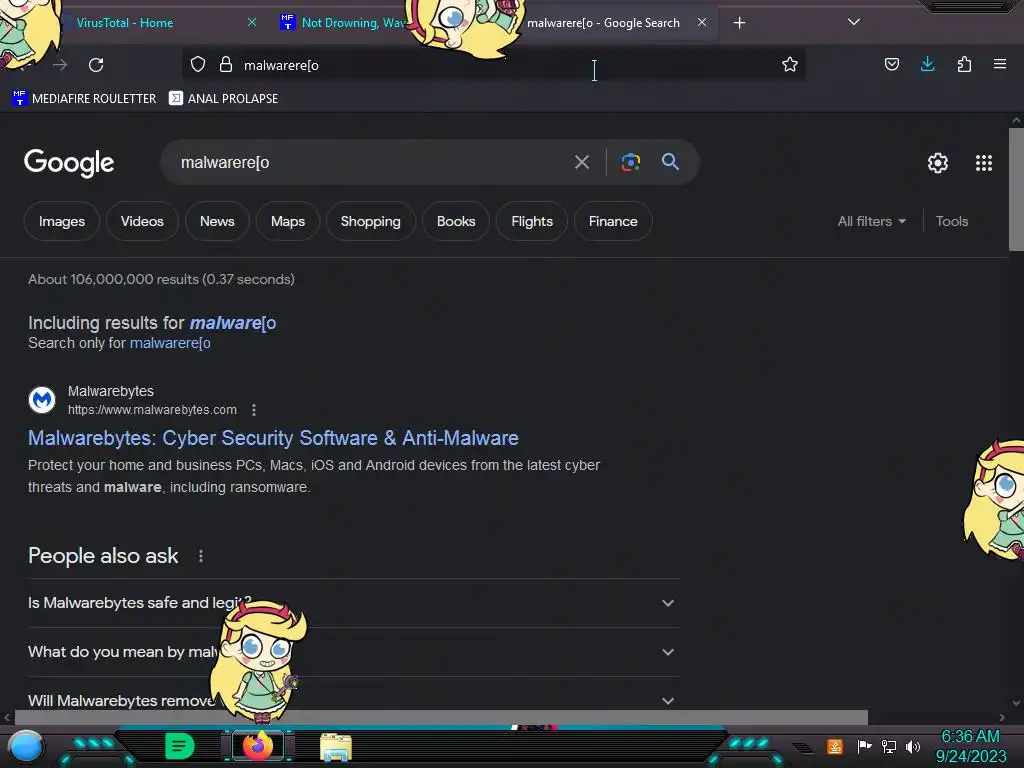Click the vertical page scrollbar thumb

[1016, 189]
